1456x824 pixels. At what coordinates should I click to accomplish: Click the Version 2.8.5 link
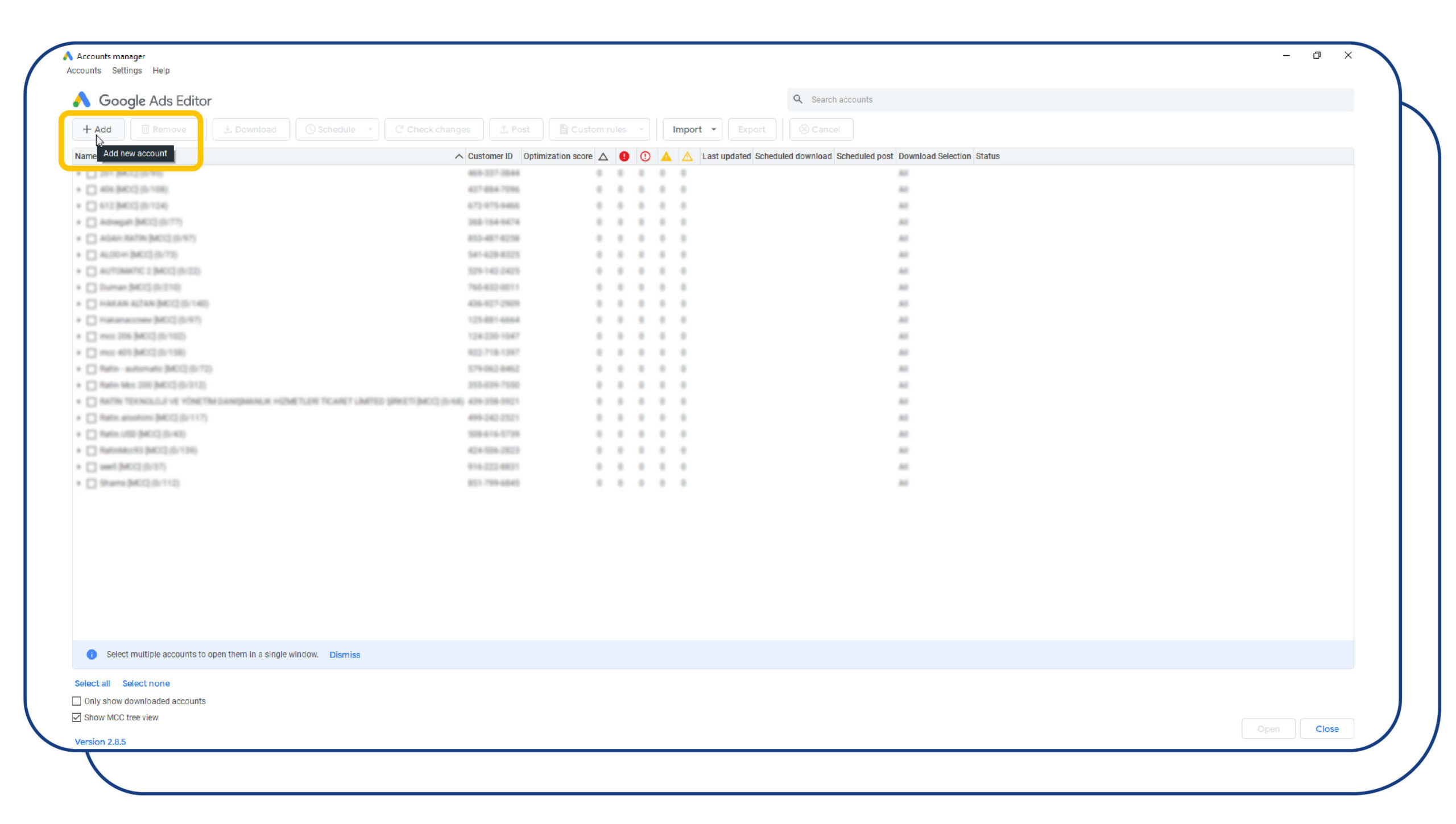[x=100, y=741]
